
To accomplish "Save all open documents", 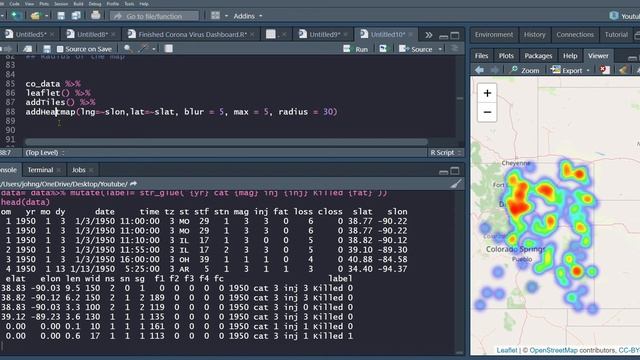I will (76, 16).
